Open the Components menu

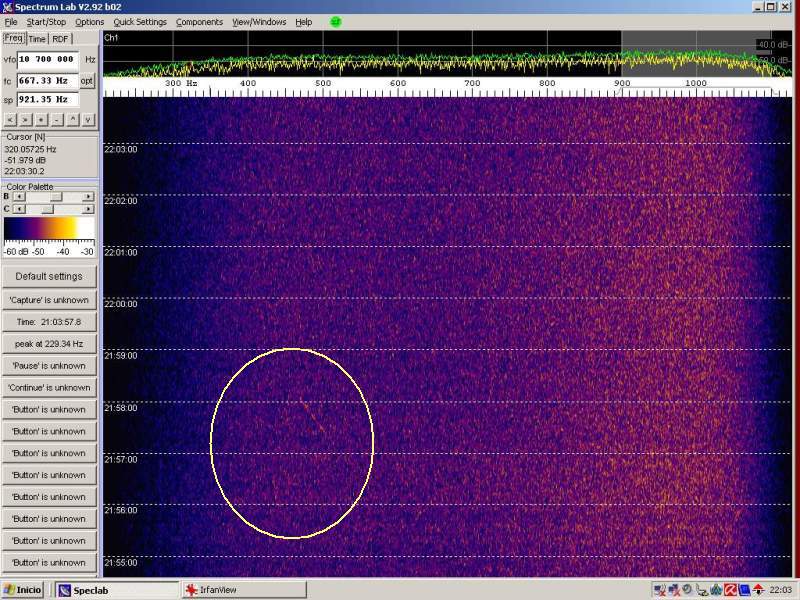[200, 22]
